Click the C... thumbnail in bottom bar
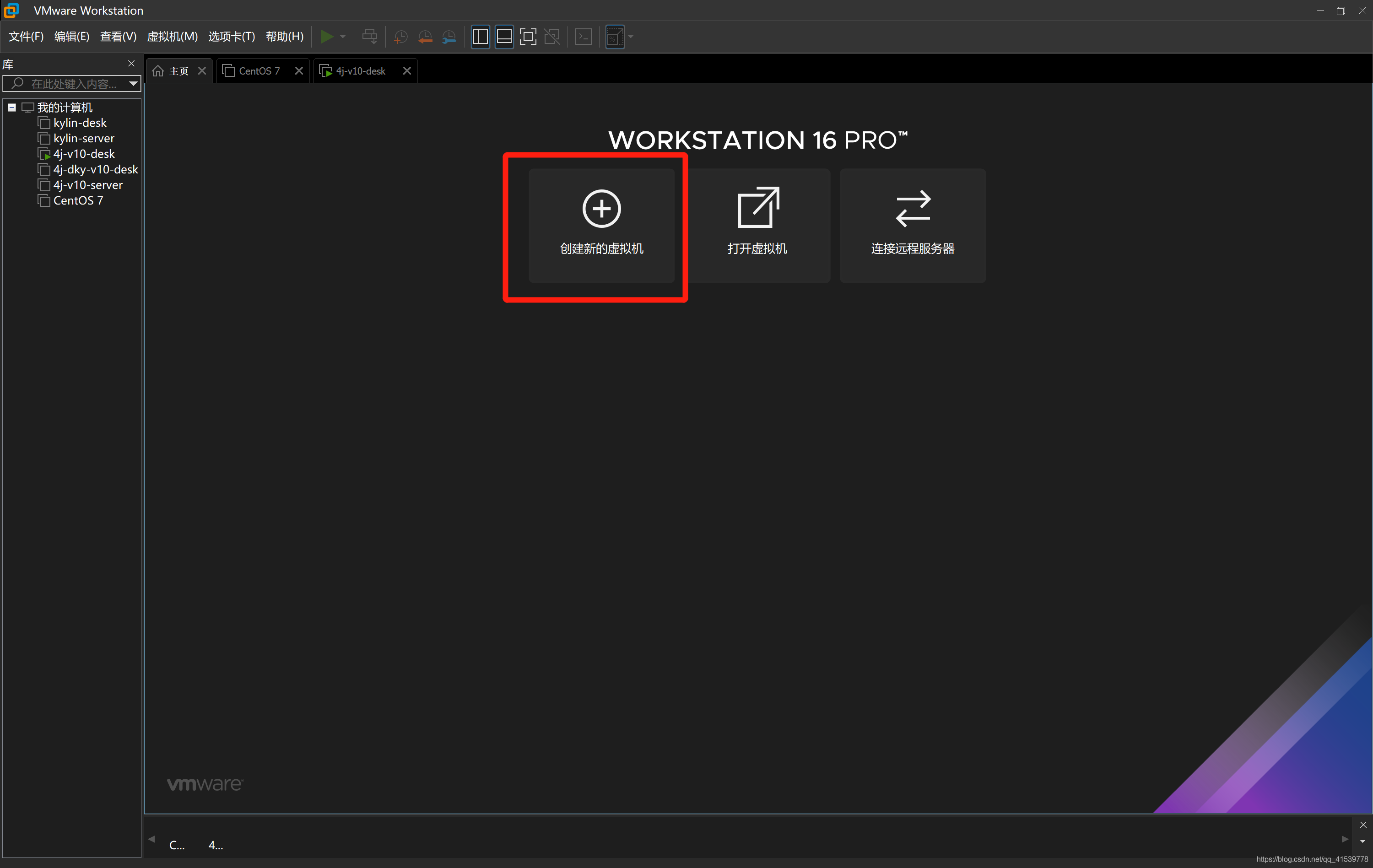This screenshot has width=1373, height=868. click(177, 845)
